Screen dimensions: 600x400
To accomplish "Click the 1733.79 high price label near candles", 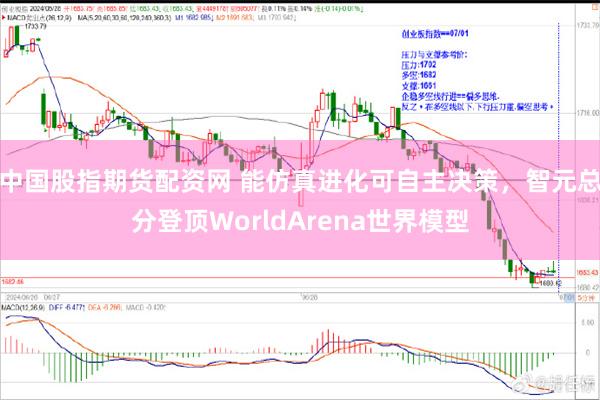I will (35, 26).
